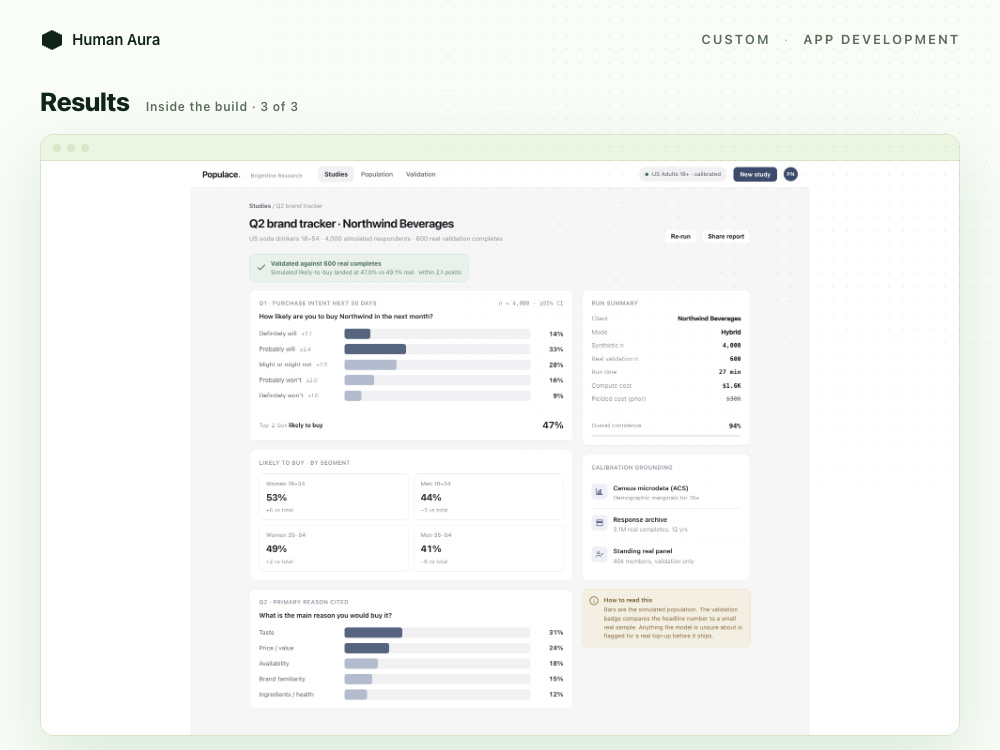The height and width of the screenshot is (750, 1000).
Task: Click 'Validated against 600 real completes' text
Action: tap(326, 263)
